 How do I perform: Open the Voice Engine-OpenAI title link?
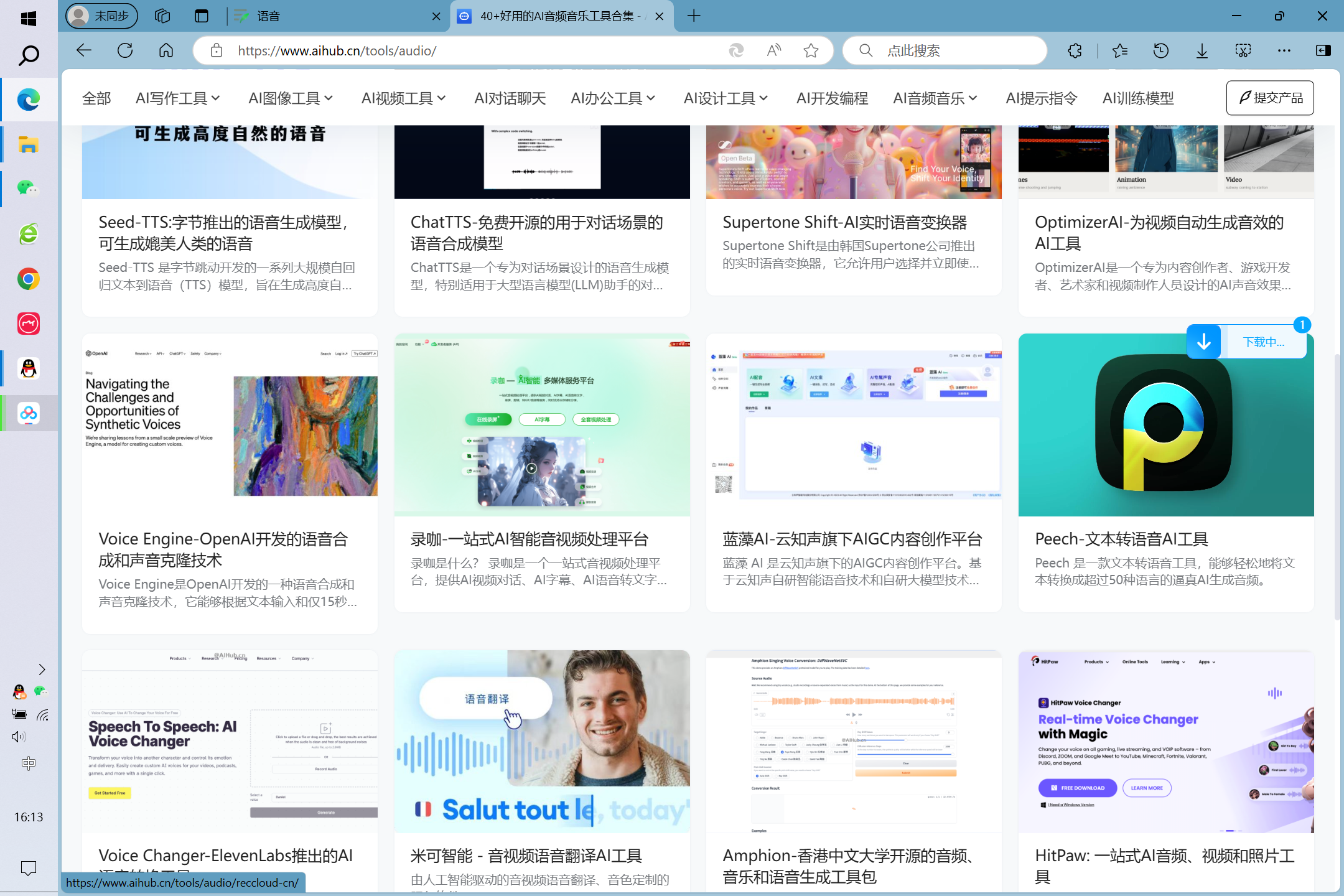tap(223, 549)
